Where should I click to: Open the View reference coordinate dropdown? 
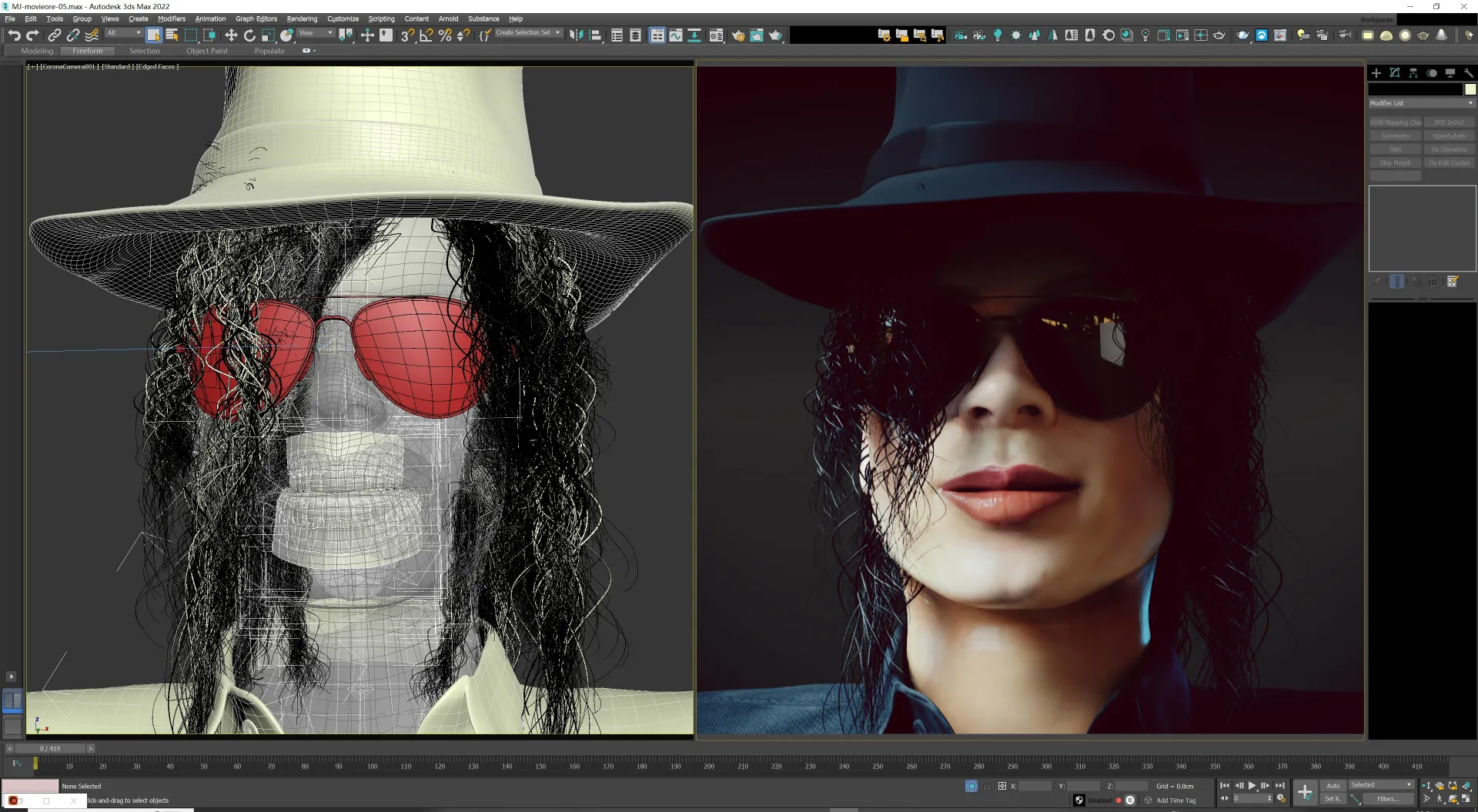pyautogui.click(x=316, y=33)
